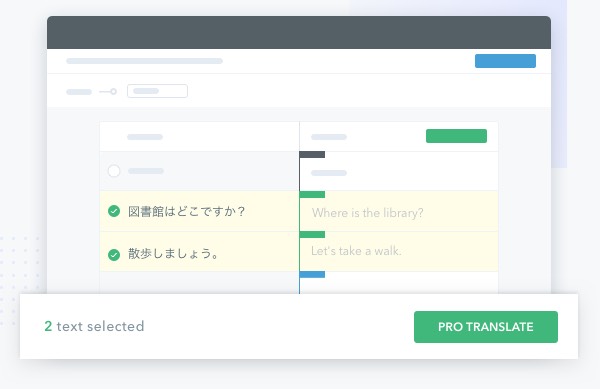600x389 pixels.
Task: Click the green tag above "Where is the library?"
Action: coord(312,194)
